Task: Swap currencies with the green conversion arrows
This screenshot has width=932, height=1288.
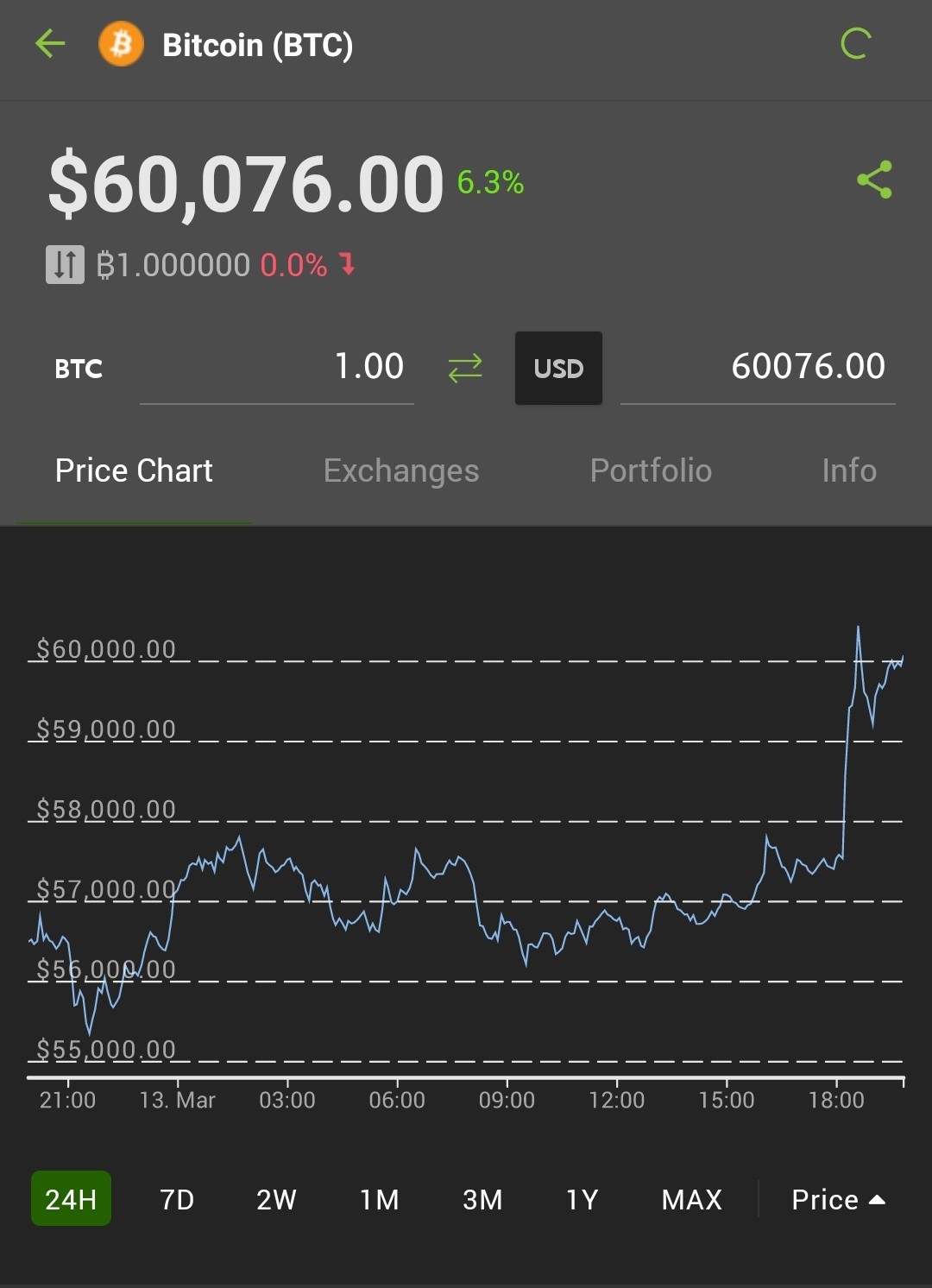Action: 465,369
